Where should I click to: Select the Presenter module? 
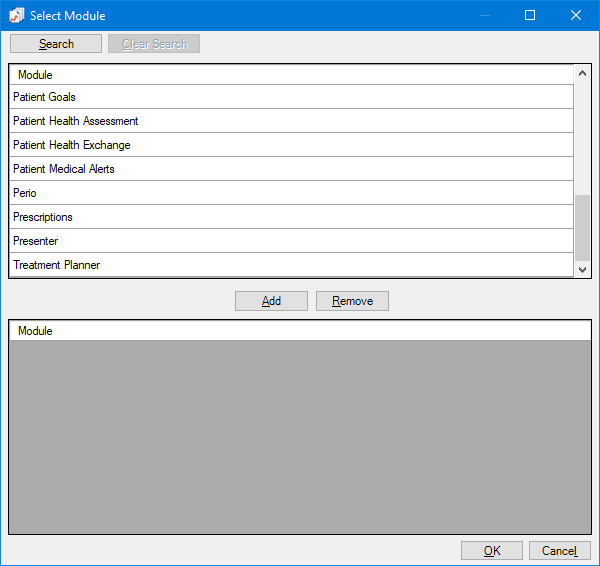coord(36,241)
